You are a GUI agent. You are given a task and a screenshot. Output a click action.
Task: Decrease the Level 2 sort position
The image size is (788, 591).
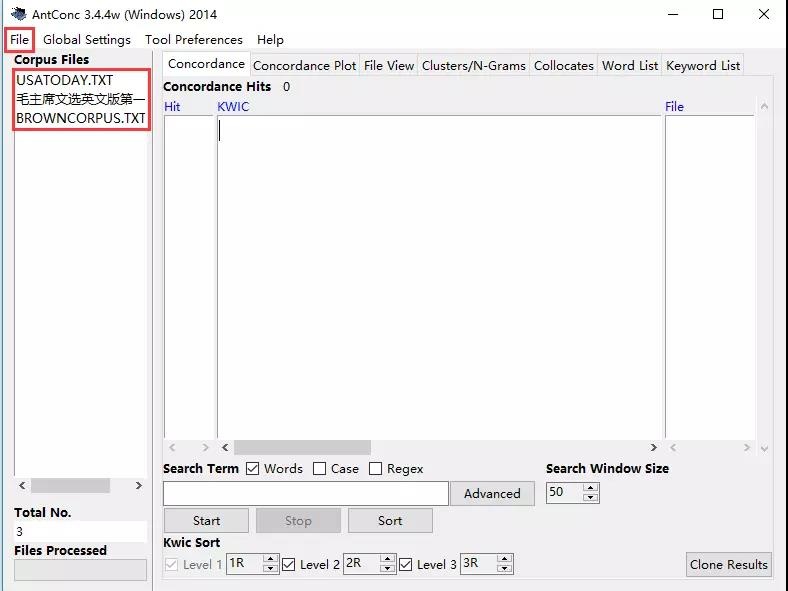387,569
